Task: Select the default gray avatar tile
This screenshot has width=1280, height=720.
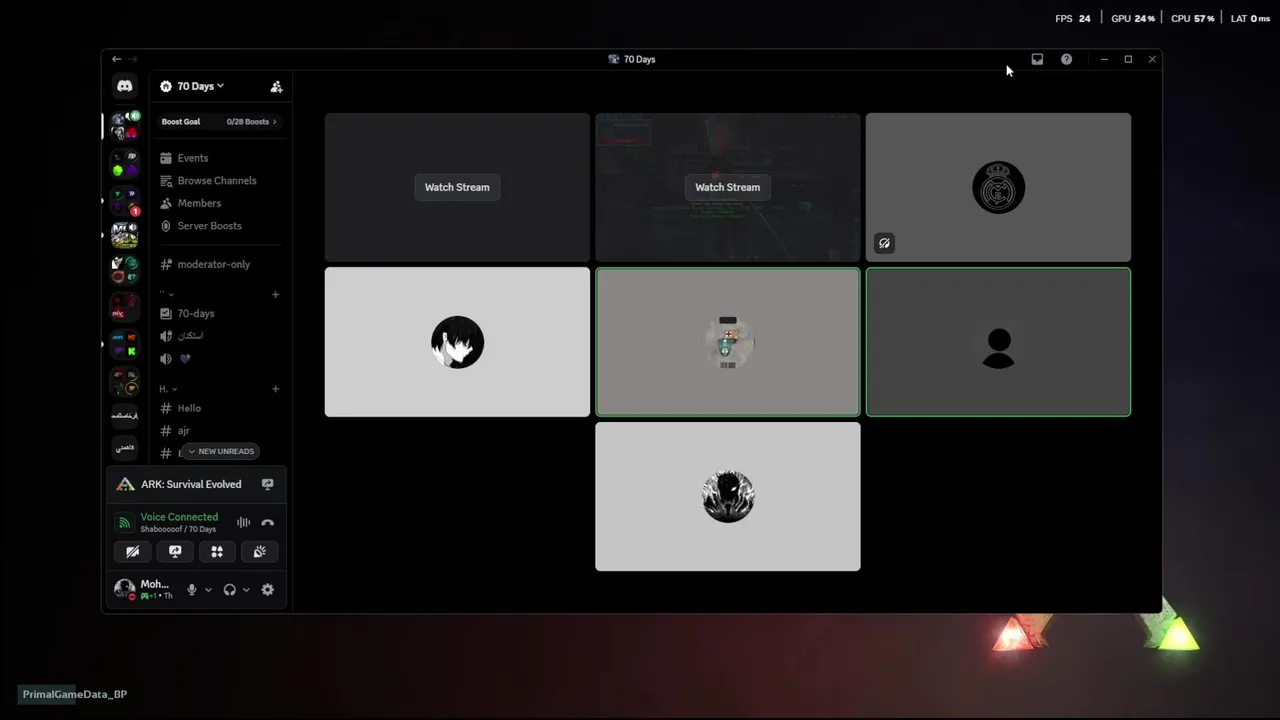Action: 998,342
